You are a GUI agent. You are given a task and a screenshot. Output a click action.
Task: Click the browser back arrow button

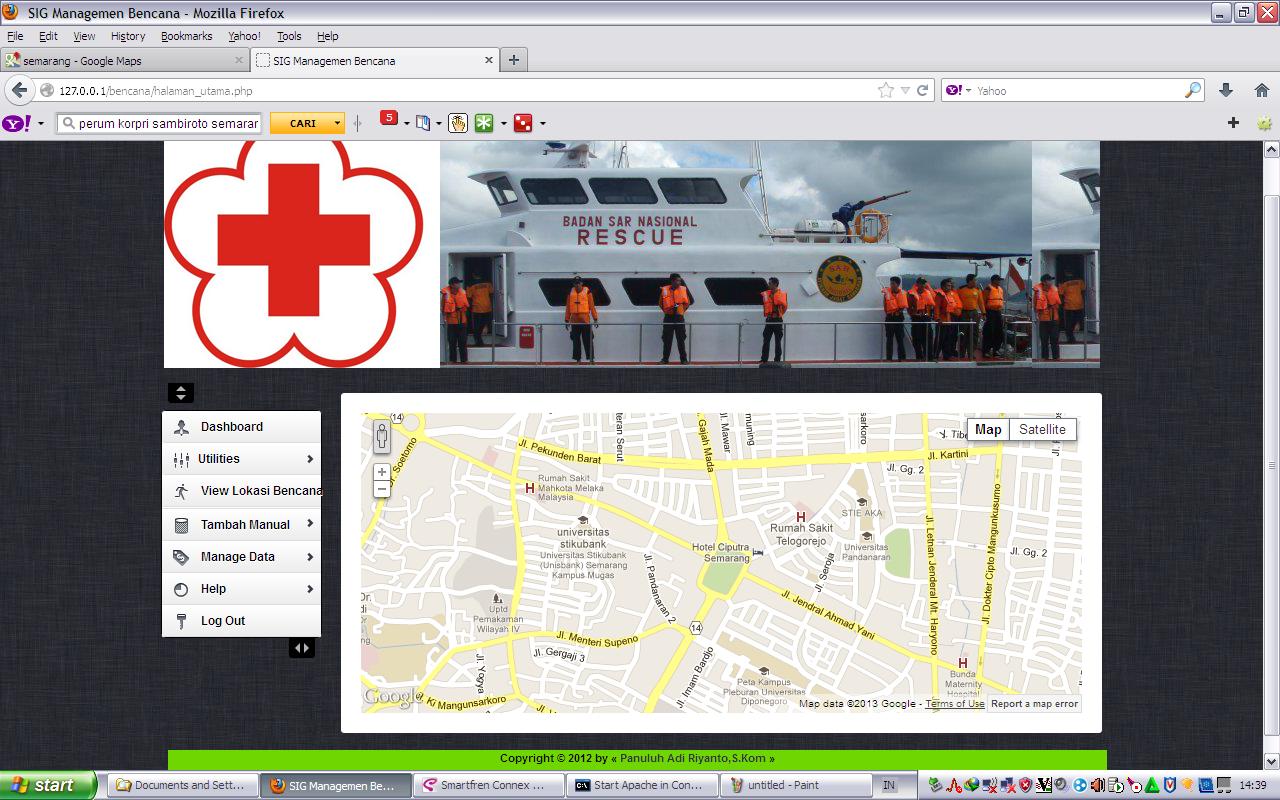[x=19, y=90]
